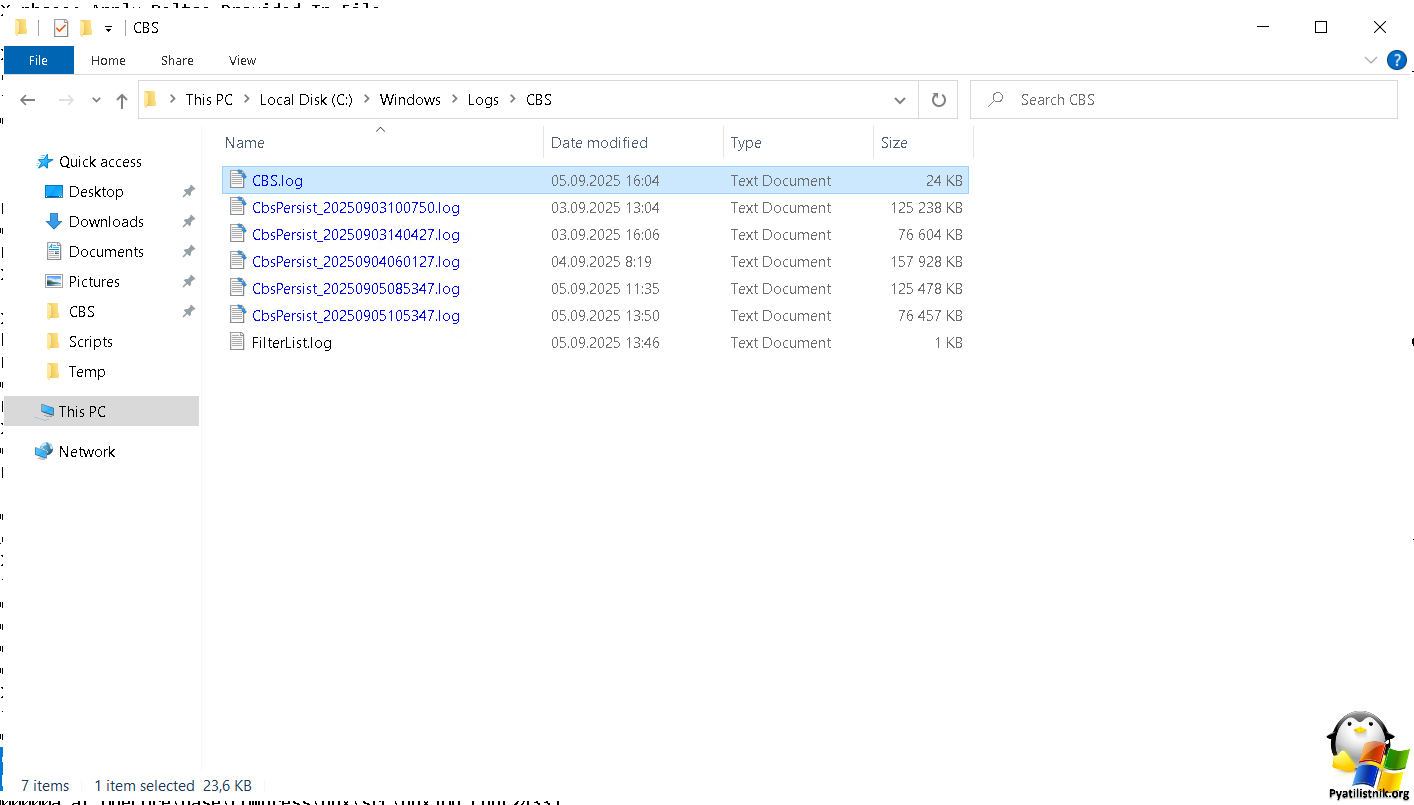Select the Downloads folder in Quick access
This screenshot has height=805, width=1414.
[x=106, y=222]
